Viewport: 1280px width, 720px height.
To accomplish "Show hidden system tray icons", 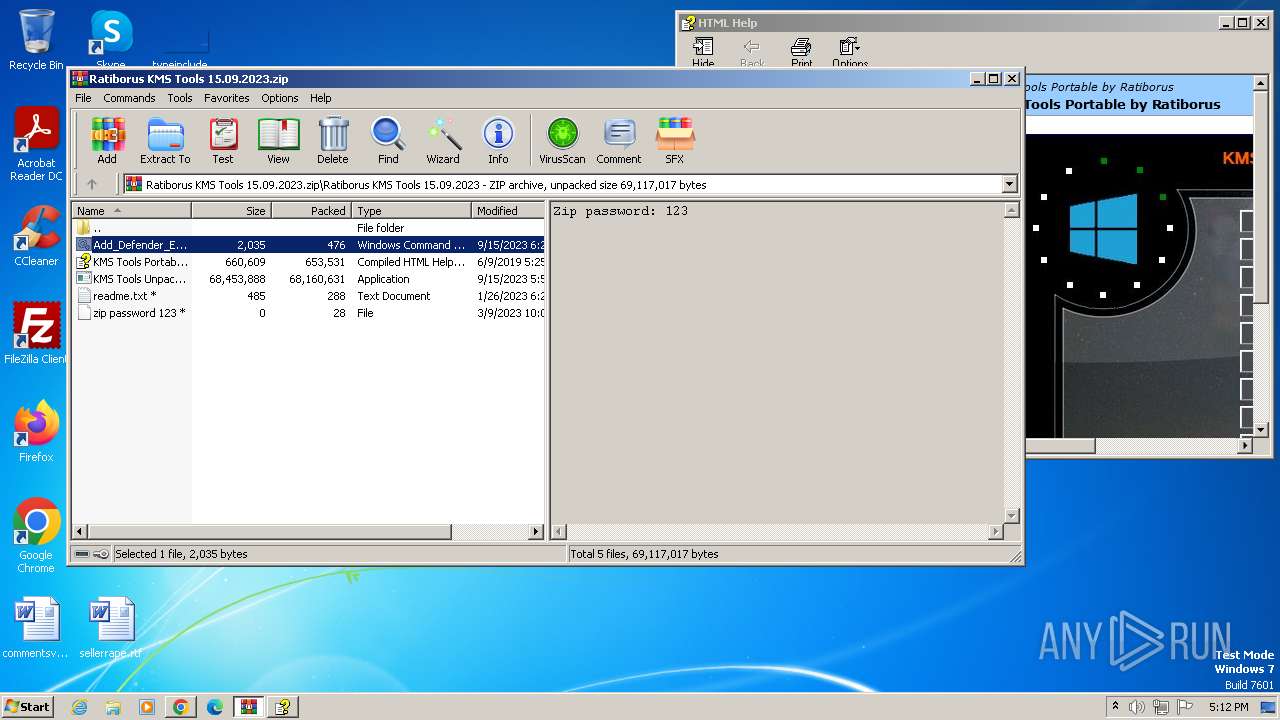I will point(1115,707).
